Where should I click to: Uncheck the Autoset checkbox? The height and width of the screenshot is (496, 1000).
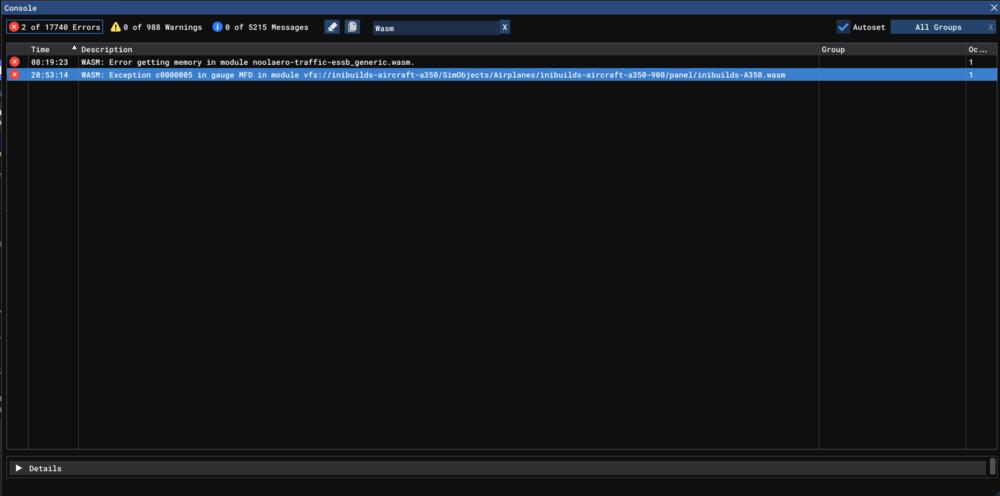pos(843,27)
